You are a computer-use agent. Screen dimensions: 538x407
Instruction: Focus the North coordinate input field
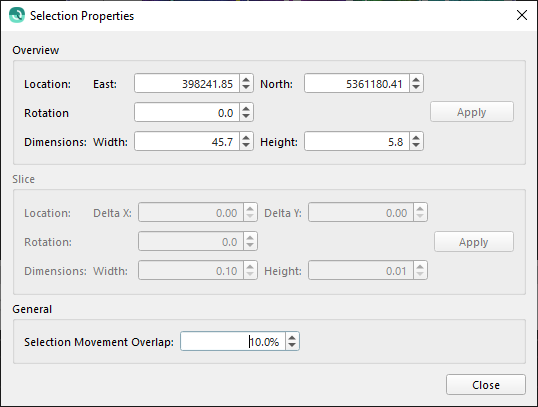pyautogui.click(x=357, y=83)
